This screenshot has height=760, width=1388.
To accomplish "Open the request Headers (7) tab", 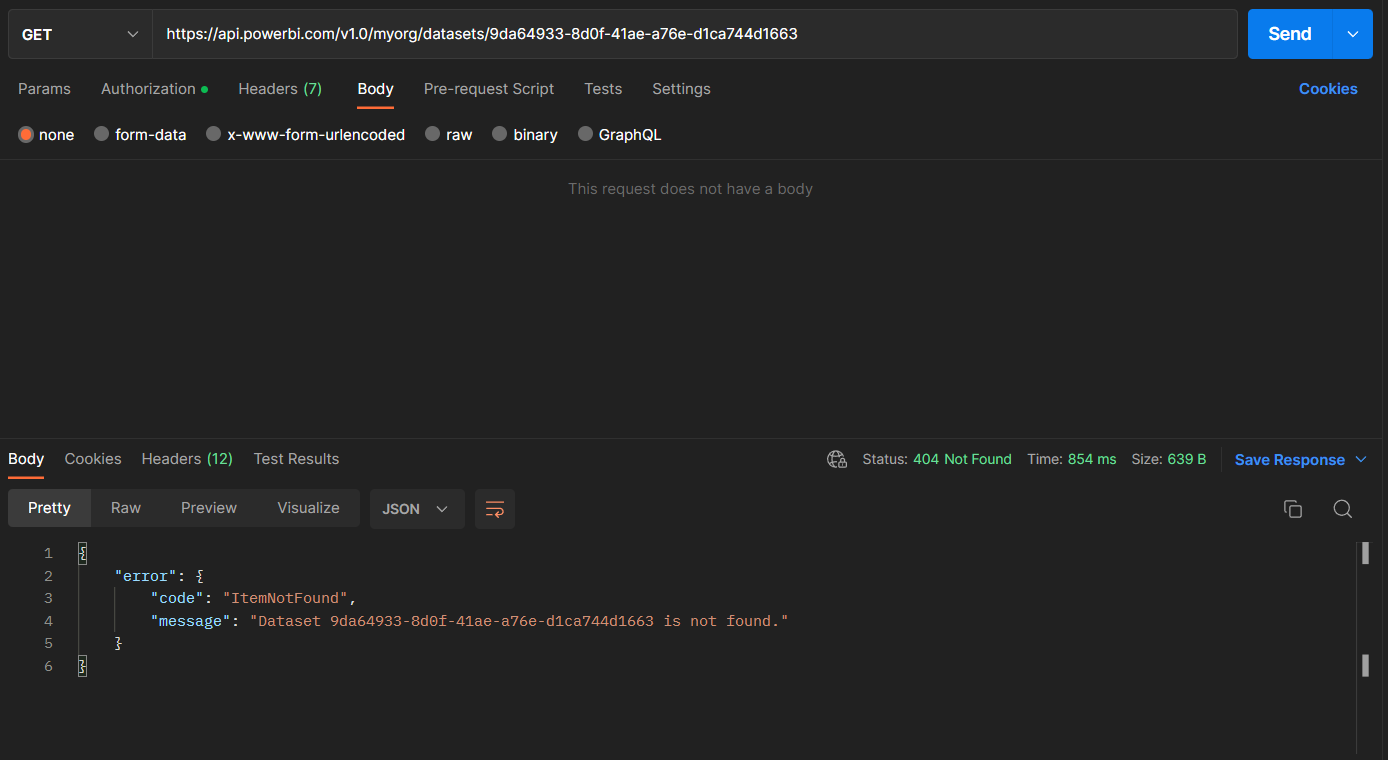I will click(280, 89).
